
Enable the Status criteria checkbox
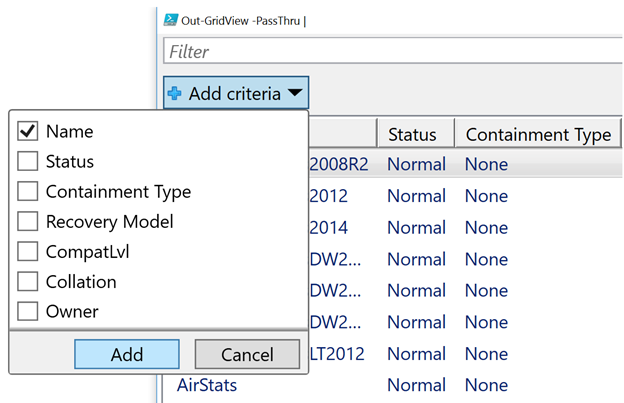pyautogui.click(x=28, y=161)
